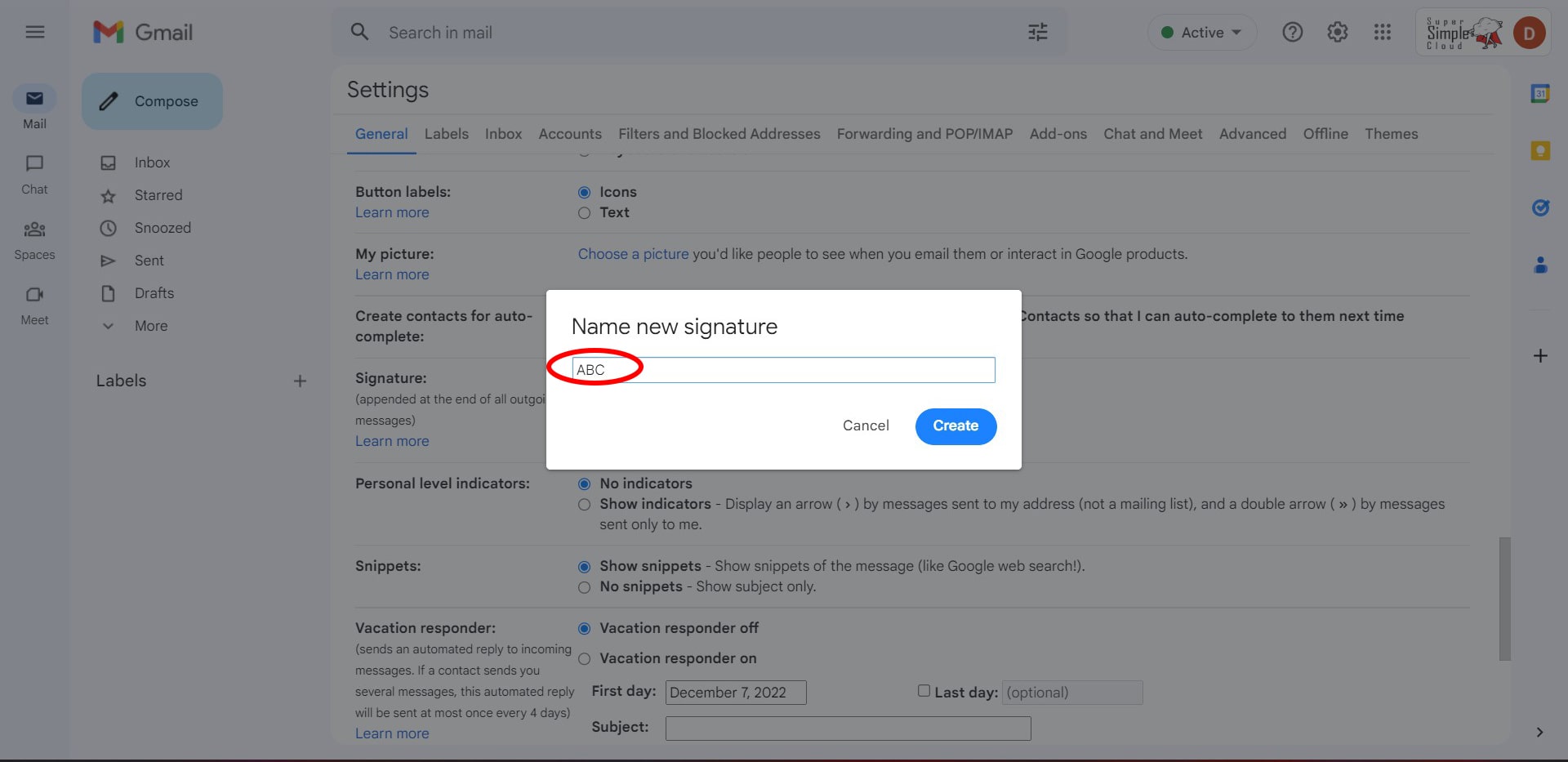Open the Chat and Meet tab
Viewport: 1568px width, 762px height.
click(x=1153, y=134)
